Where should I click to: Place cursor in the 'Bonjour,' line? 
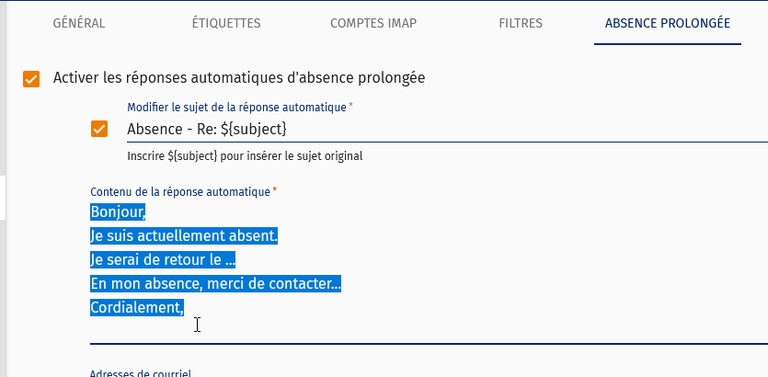pos(118,212)
